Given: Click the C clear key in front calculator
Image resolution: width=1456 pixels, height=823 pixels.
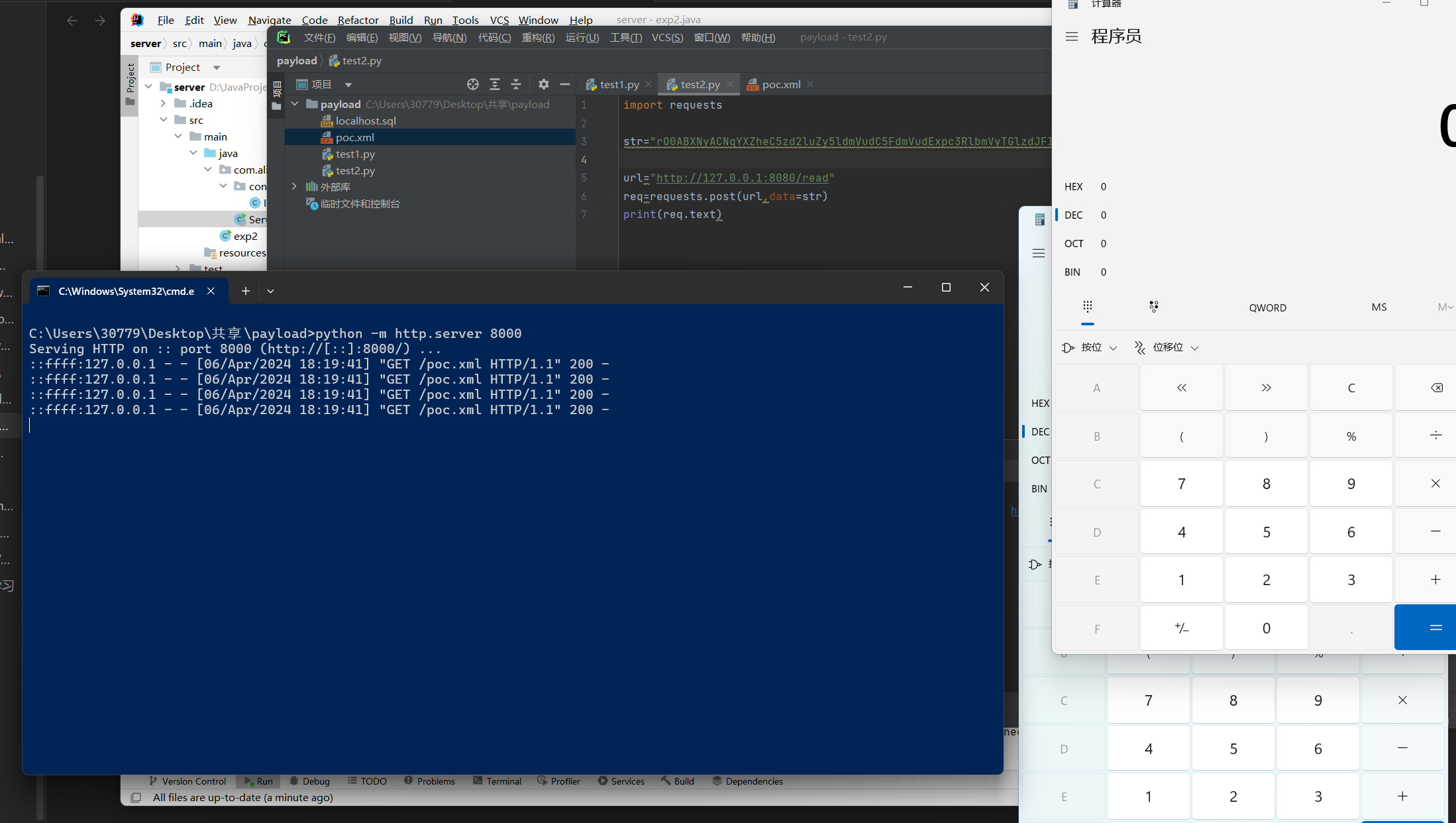Looking at the screenshot, I should click(x=1351, y=388).
